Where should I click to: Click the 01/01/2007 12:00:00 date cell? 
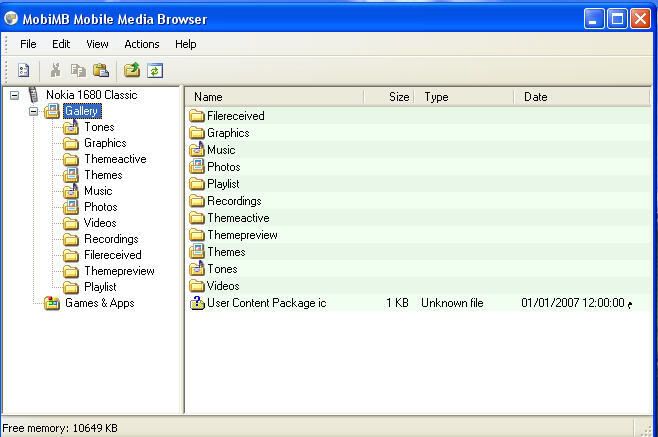(576, 303)
